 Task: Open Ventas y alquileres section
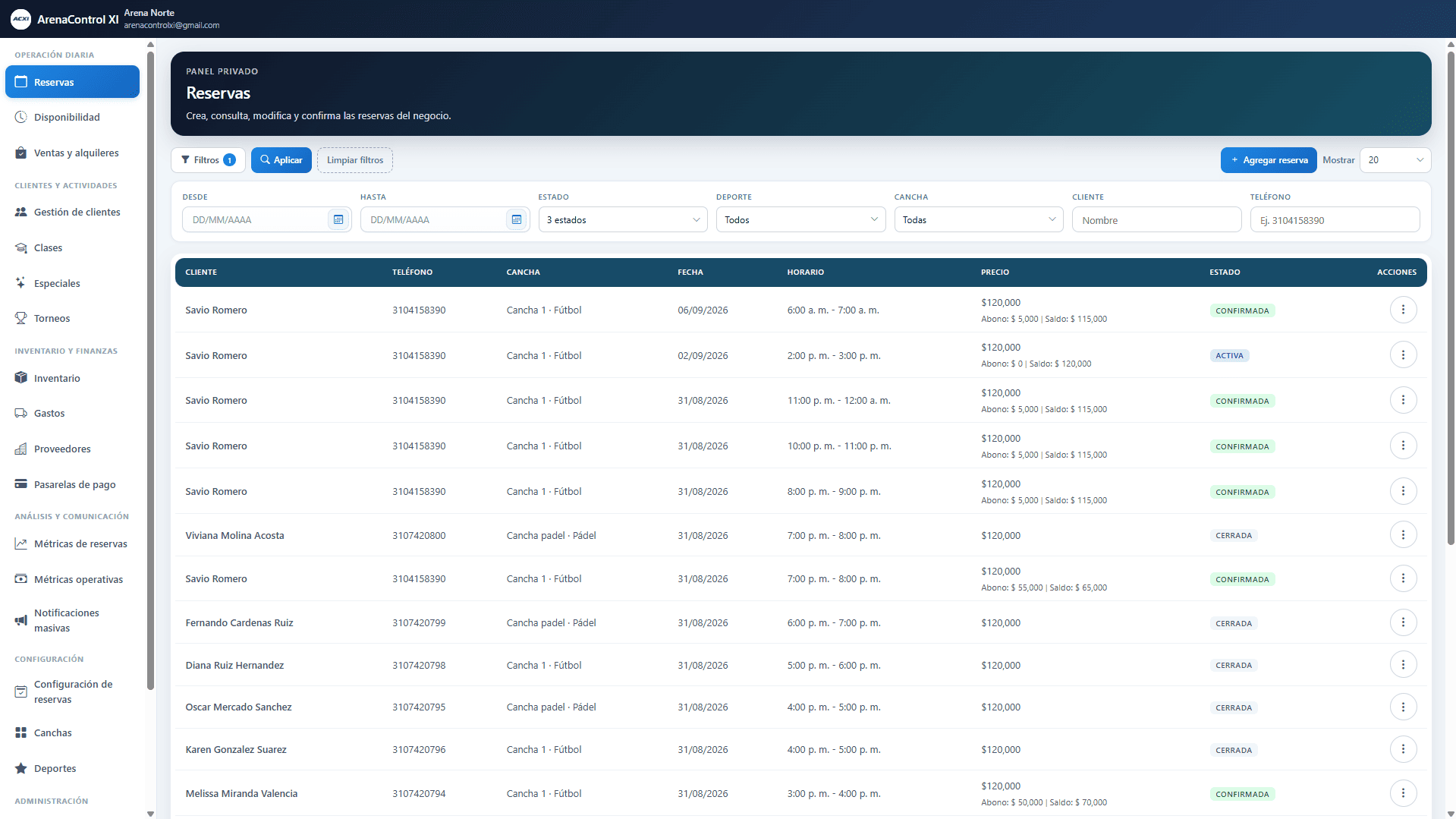tap(72, 153)
